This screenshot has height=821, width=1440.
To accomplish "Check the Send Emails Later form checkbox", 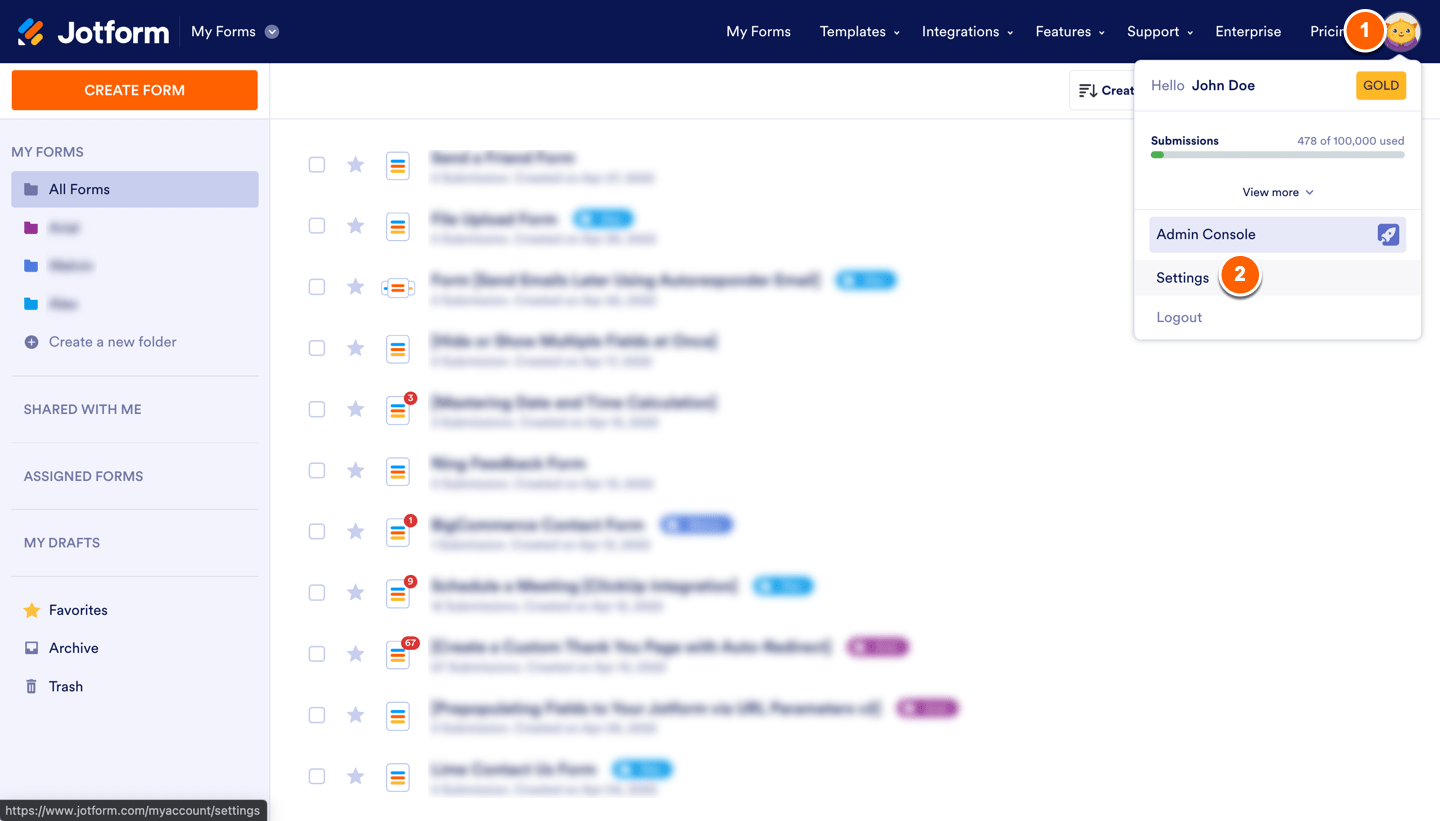I will 317,287.
